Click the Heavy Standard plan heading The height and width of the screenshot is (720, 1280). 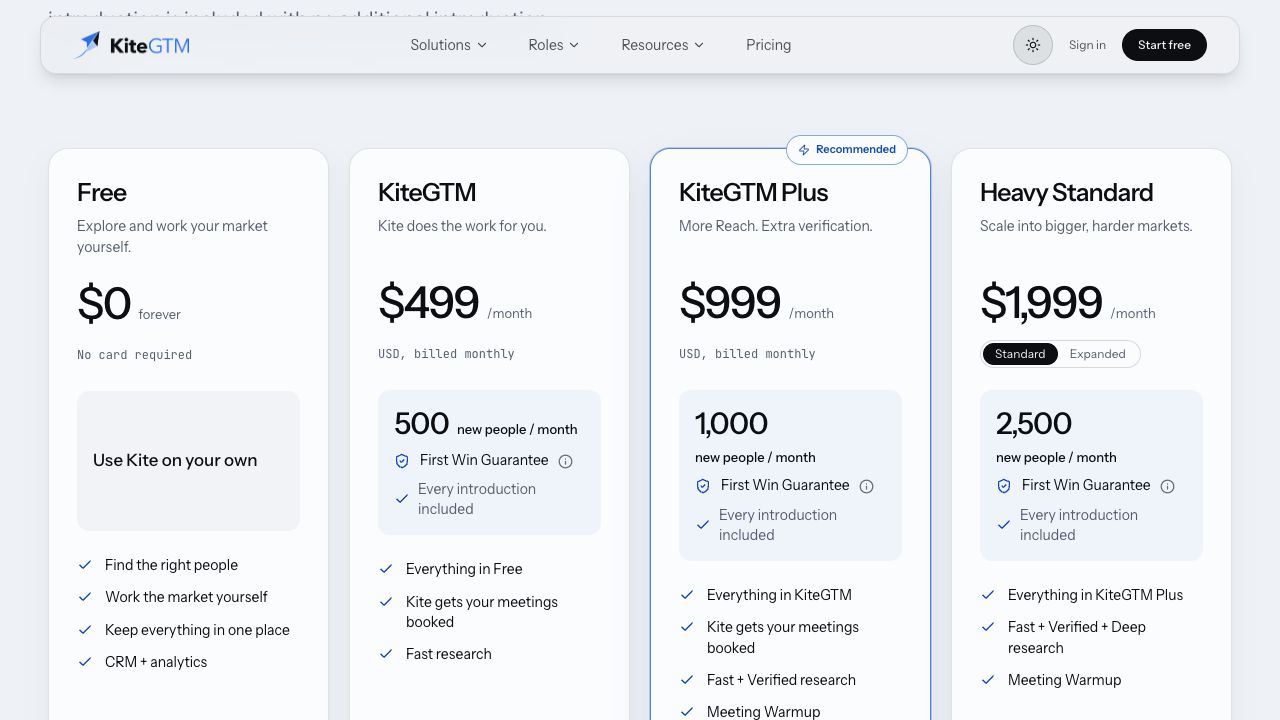coord(1066,192)
